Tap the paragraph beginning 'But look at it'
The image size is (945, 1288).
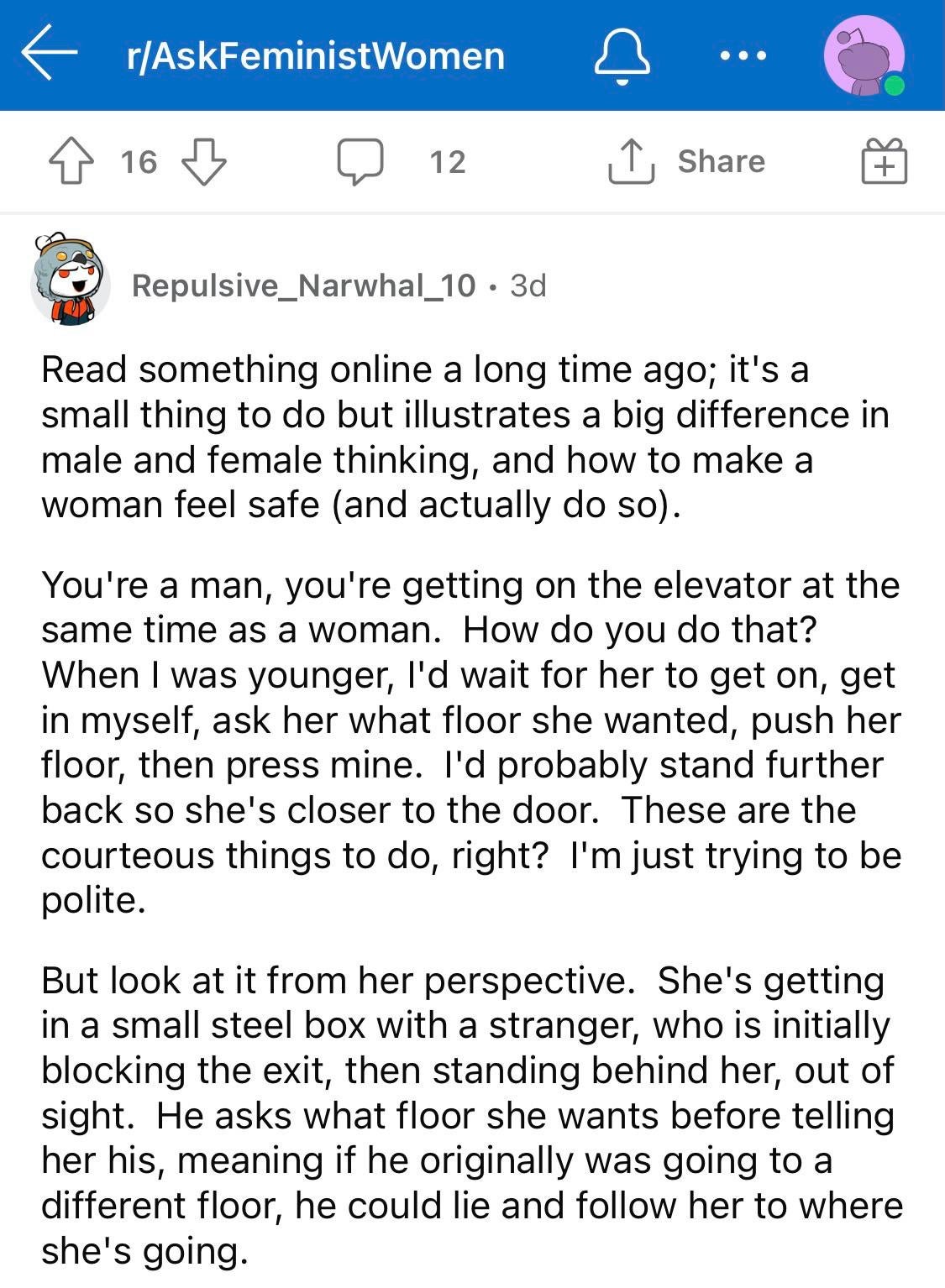pos(472,1115)
